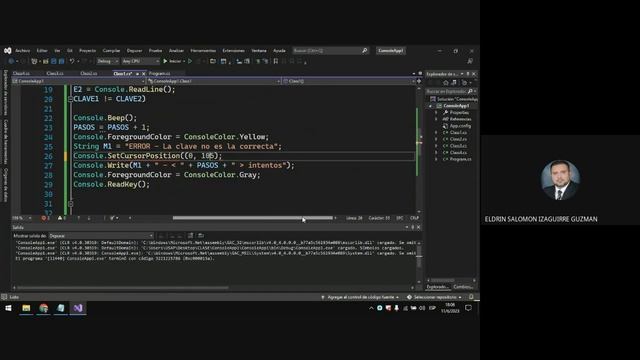640x360 pixels.
Task: Click the CRLF line ending indicator
Action: (x=414, y=218)
